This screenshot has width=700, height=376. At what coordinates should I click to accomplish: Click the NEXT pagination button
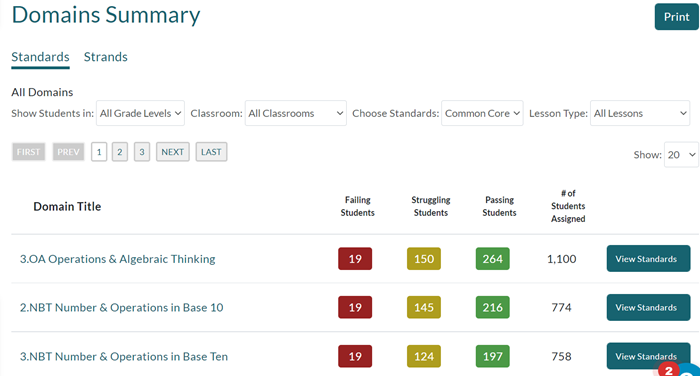coord(172,152)
